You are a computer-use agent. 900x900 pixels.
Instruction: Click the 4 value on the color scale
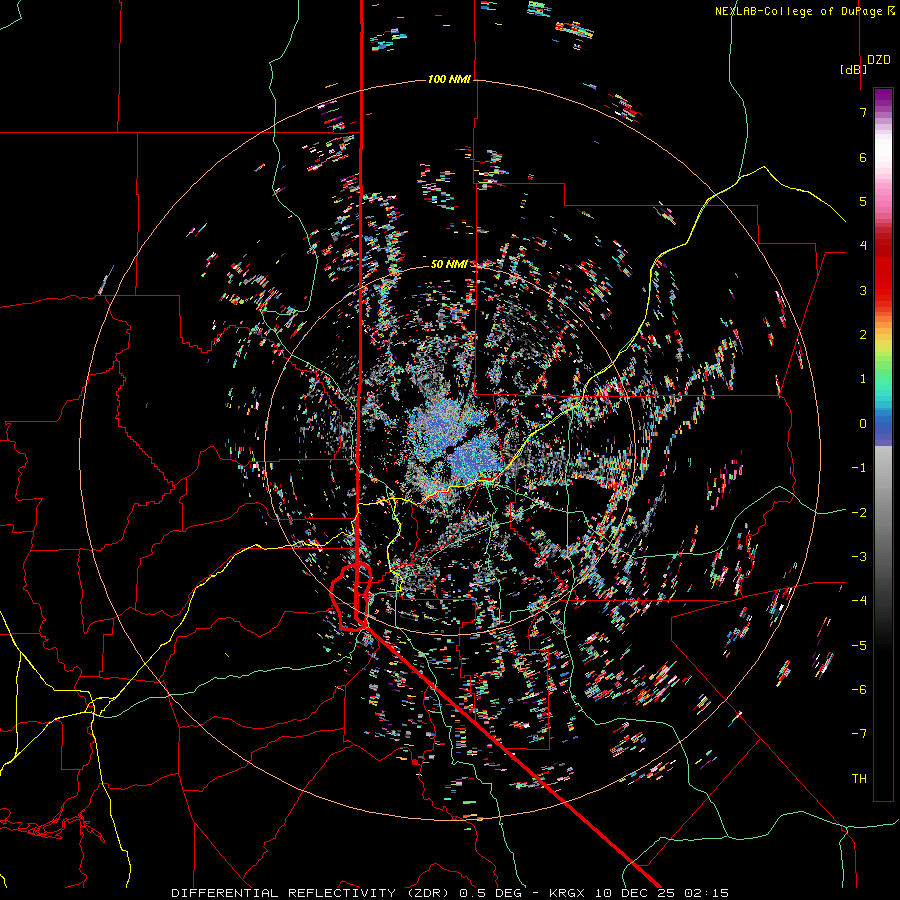(863, 246)
